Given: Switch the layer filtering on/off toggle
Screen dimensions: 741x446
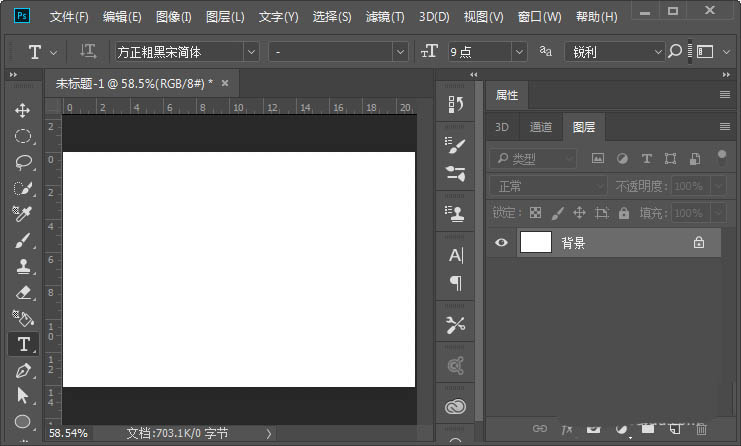Looking at the screenshot, I should 722,158.
